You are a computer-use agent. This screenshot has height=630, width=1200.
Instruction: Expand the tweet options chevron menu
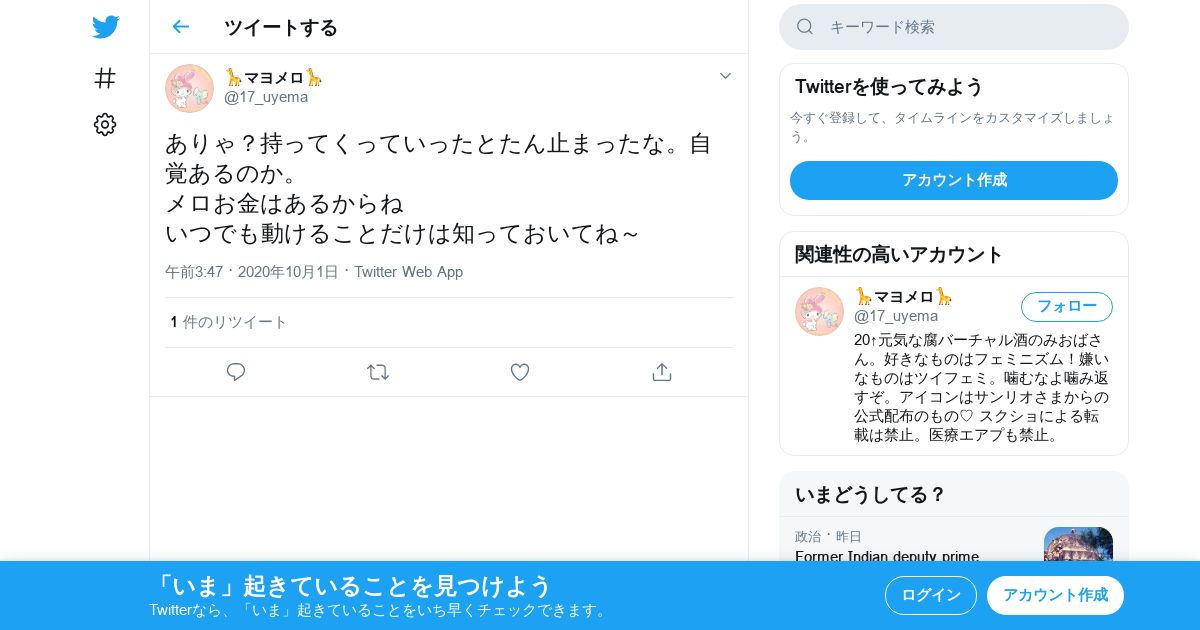tap(726, 76)
